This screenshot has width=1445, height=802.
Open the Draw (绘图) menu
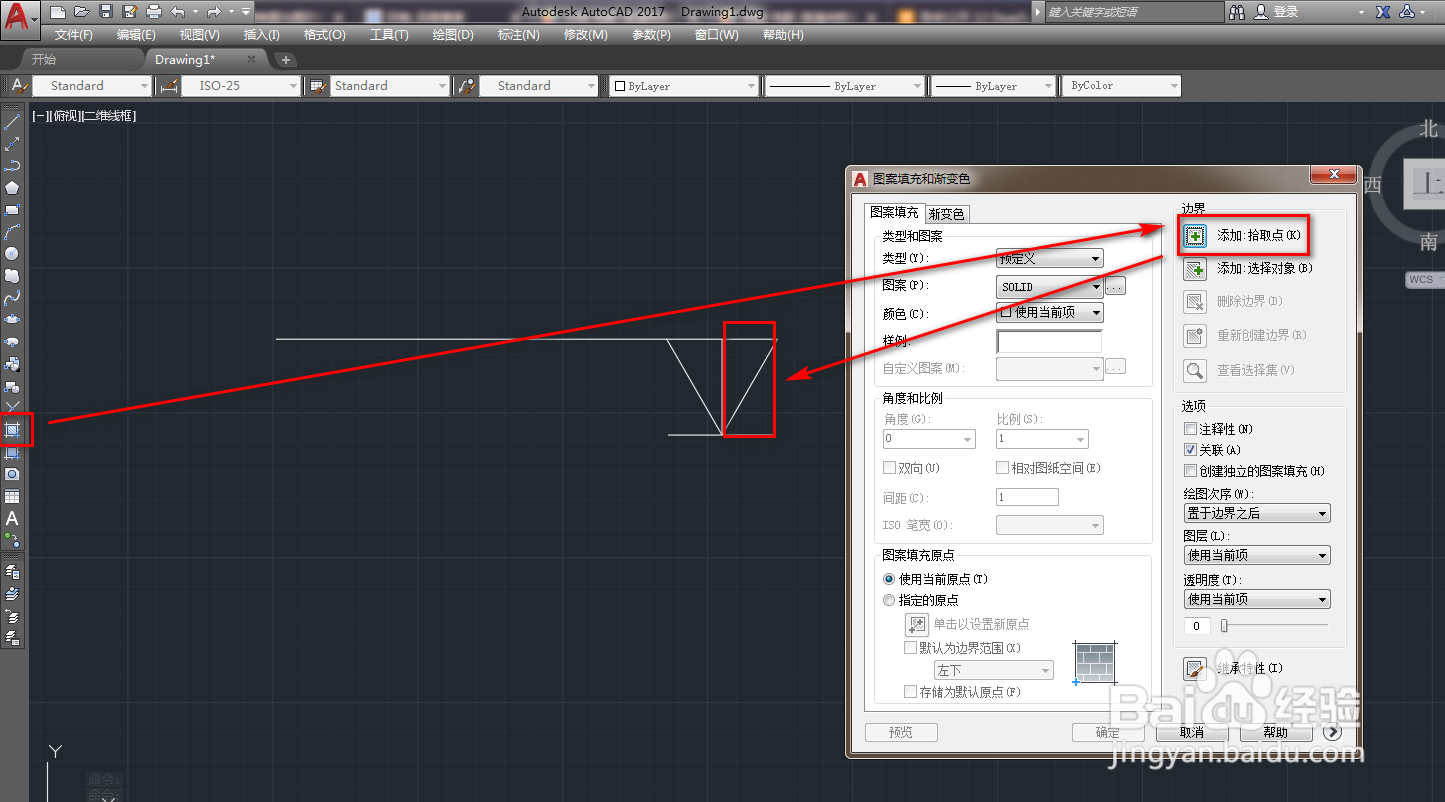[x=453, y=35]
